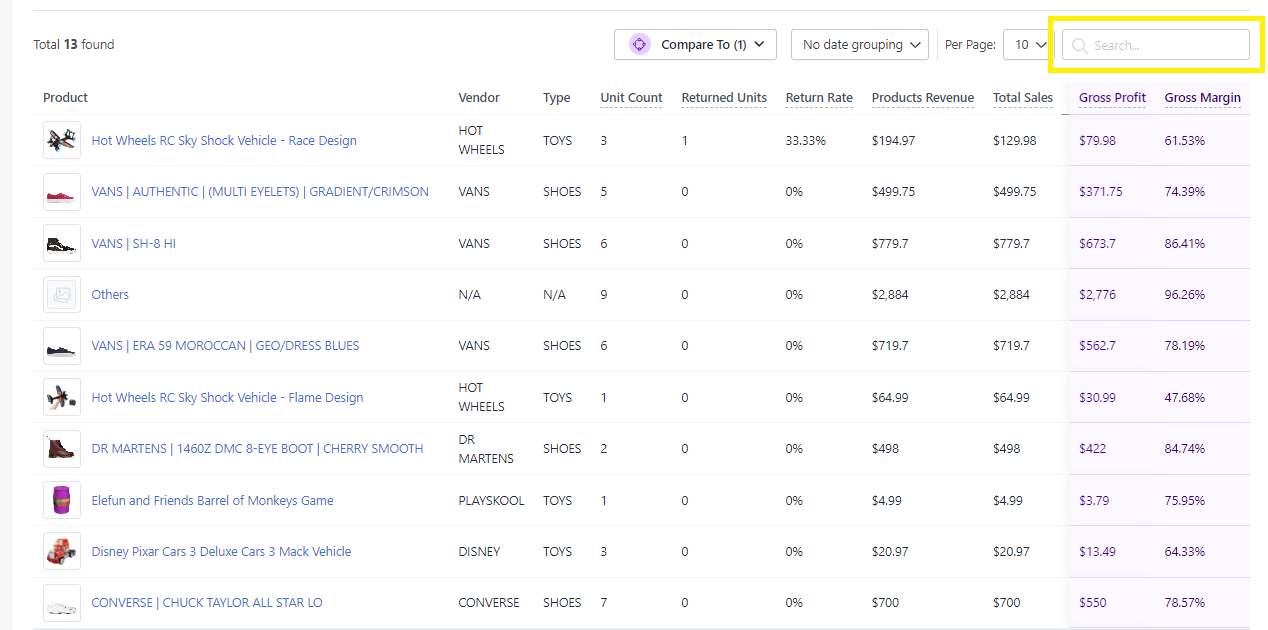Image resolution: width=1268 pixels, height=630 pixels.
Task: Select the 64.33% gross margin cell
Action: pos(1185,552)
